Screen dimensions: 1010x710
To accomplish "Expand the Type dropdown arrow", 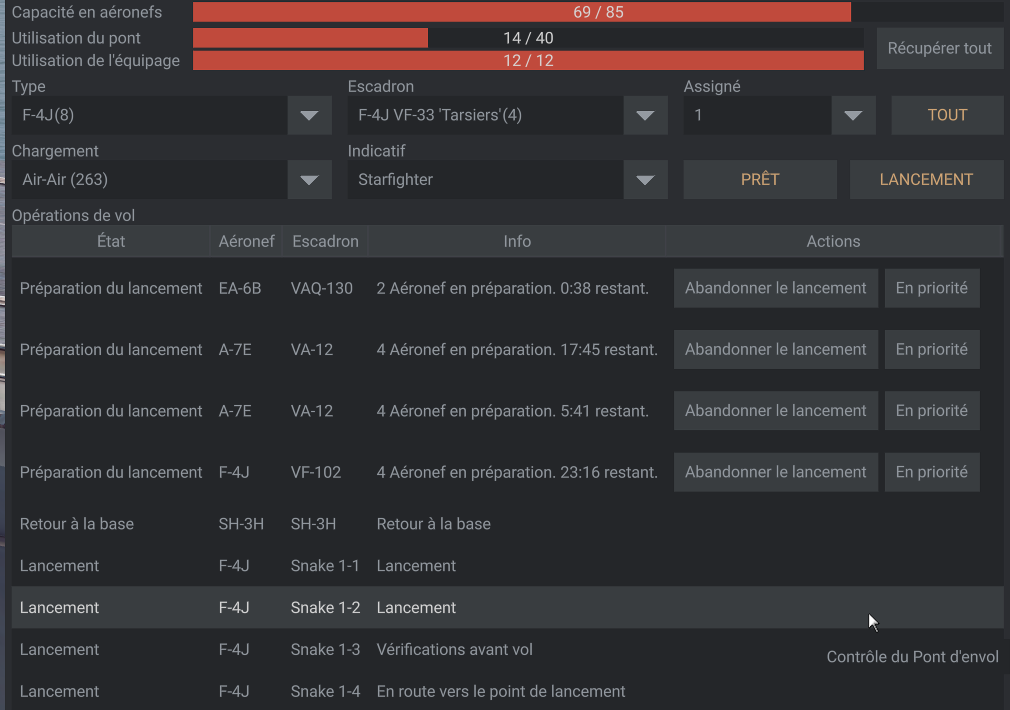I will pyautogui.click(x=309, y=115).
